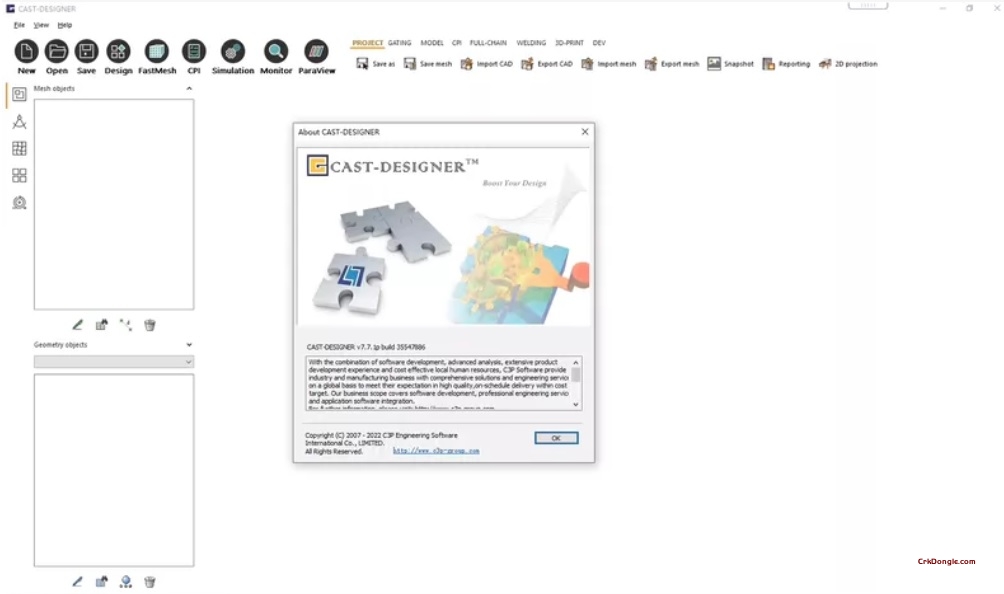Open the c3p-group.com hyperlink

pos(436,451)
